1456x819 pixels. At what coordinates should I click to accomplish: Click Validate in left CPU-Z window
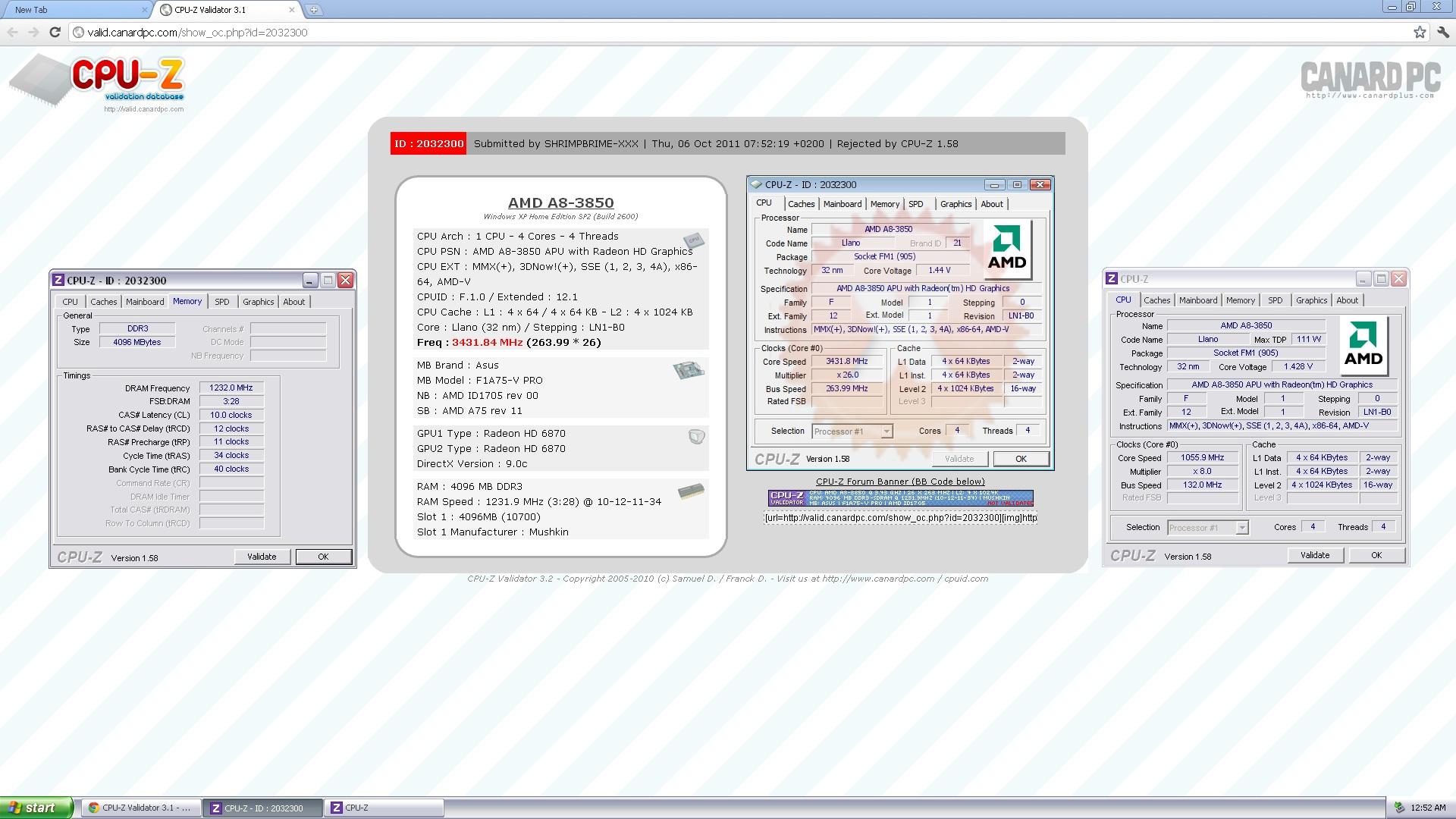(x=262, y=557)
